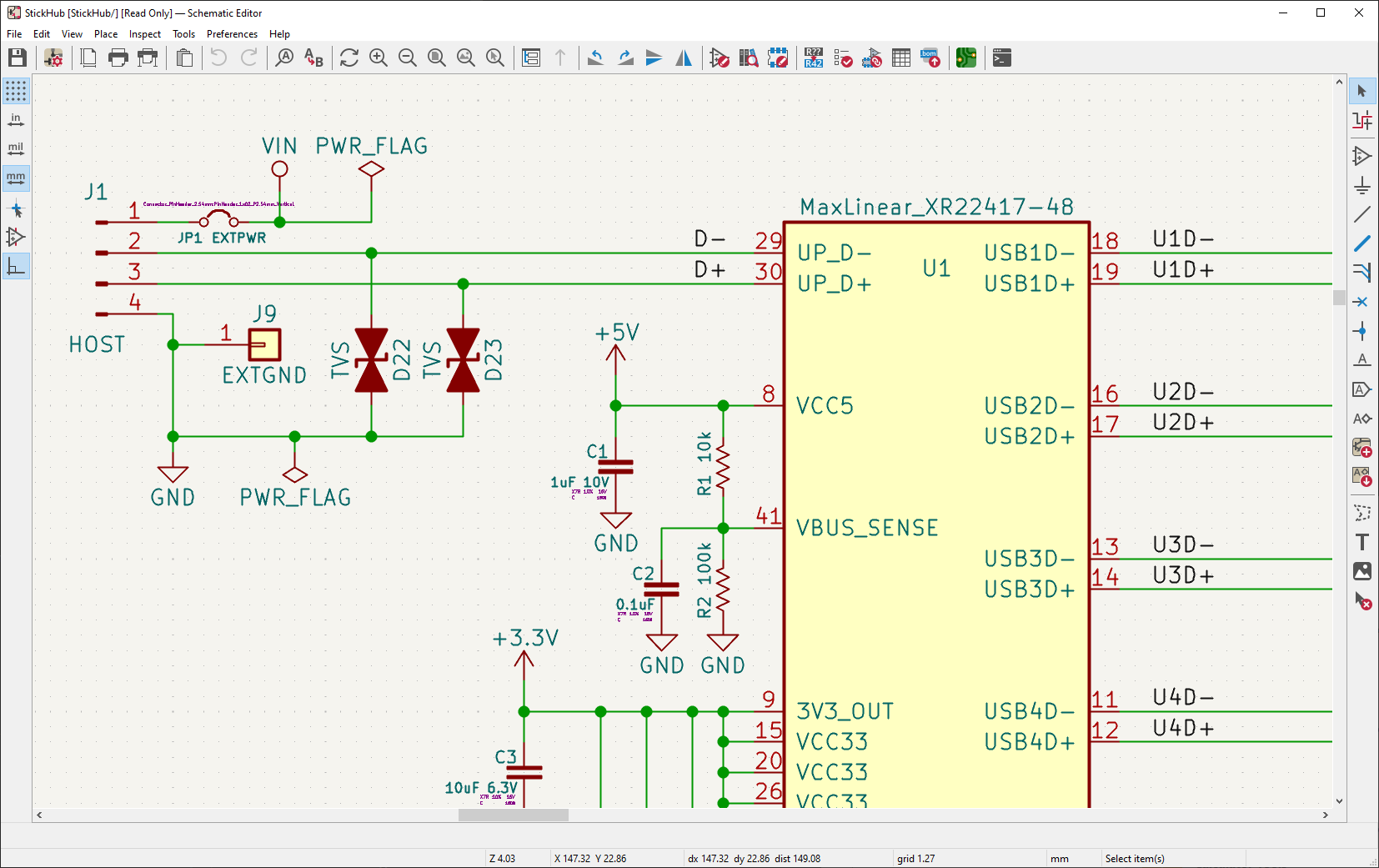Open the Place menu
This screenshot has height=868, width=1379.
[x=106, y=34]
